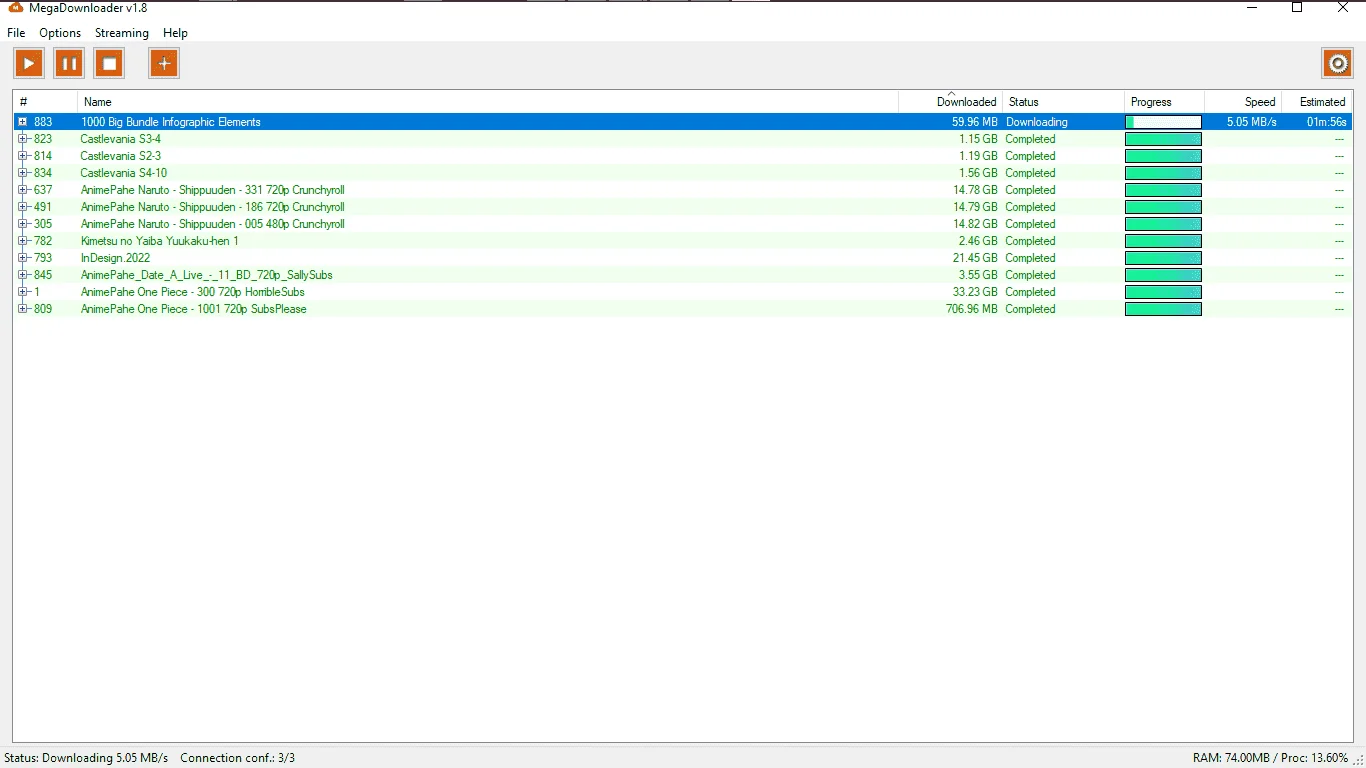Expand the Castlevania S3-4 entry
Image resolution: width=1366 pixels, height=768 pixels.
click(23, 139)
